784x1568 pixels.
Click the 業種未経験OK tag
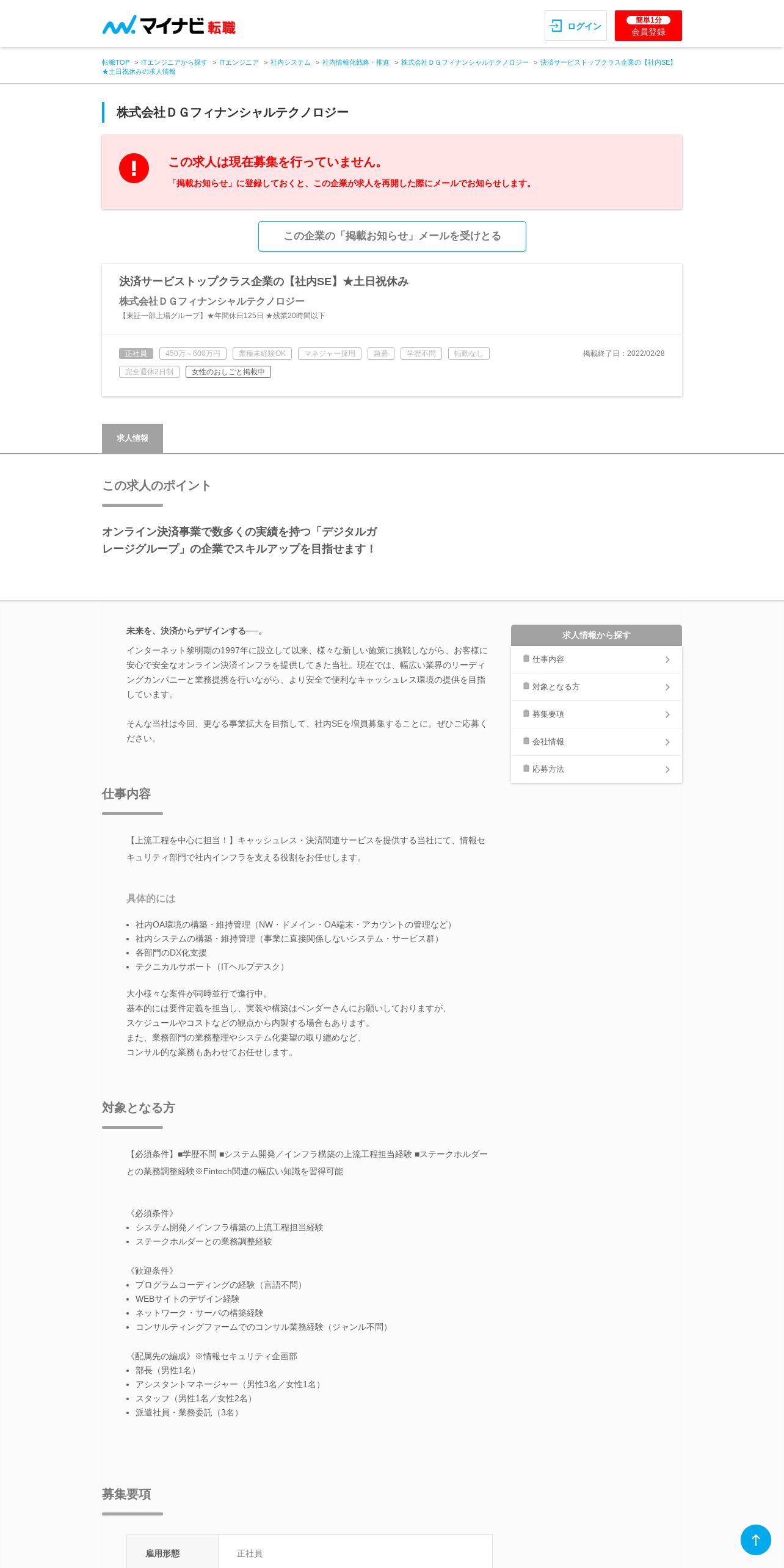(262, 354)
